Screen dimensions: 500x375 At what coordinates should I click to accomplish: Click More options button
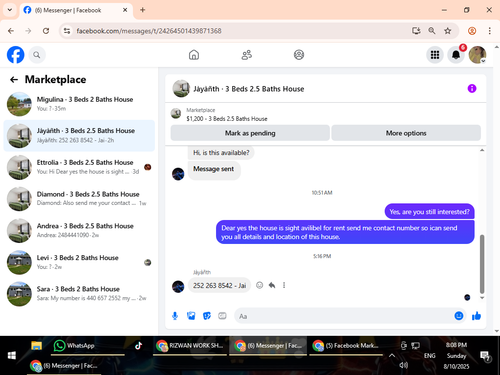(406, 133)
